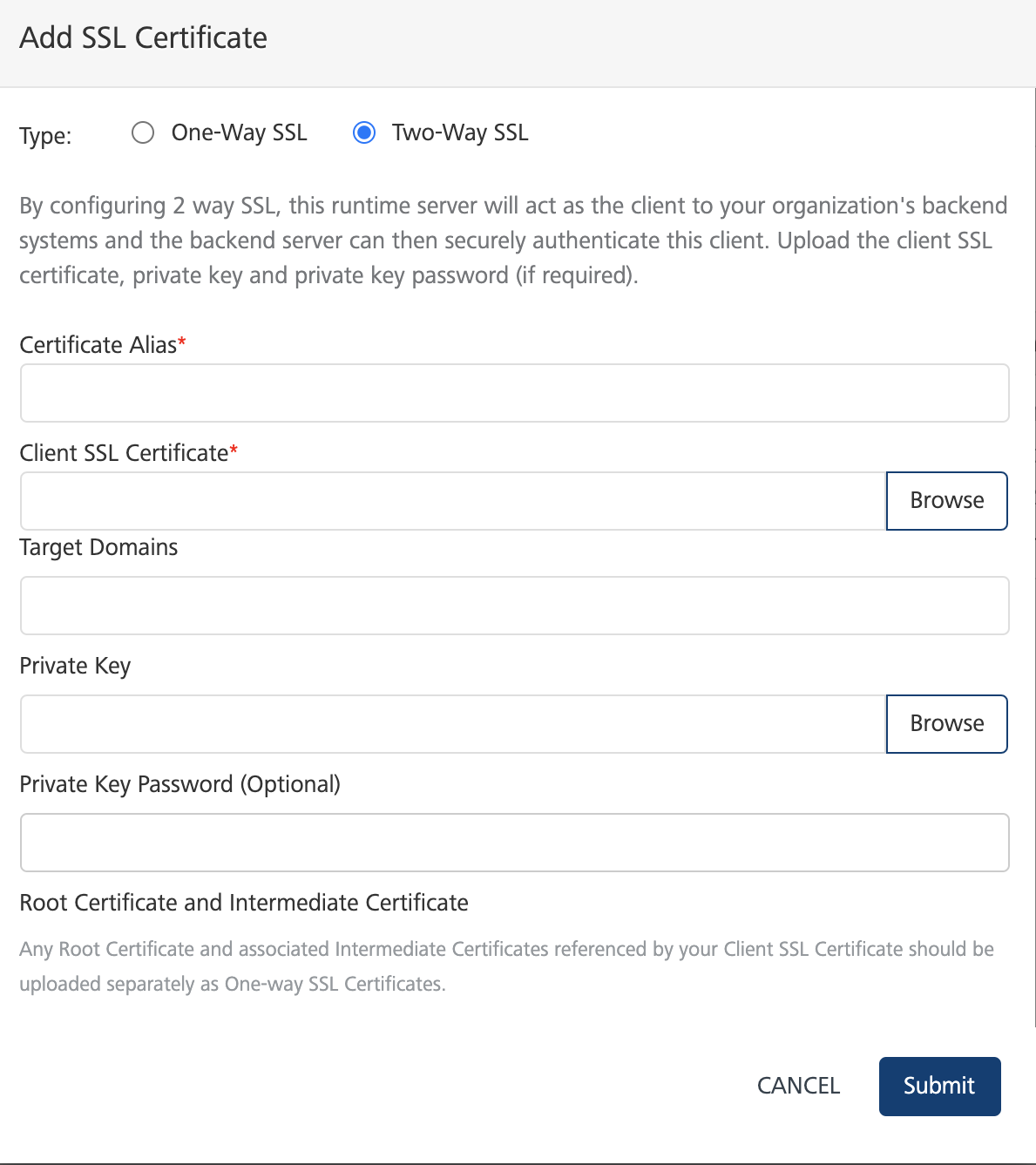Viewport: 1036px width, 1165px height.
Task: Click the "Client SSL Certificate" field label
Action: click(124, 453)
